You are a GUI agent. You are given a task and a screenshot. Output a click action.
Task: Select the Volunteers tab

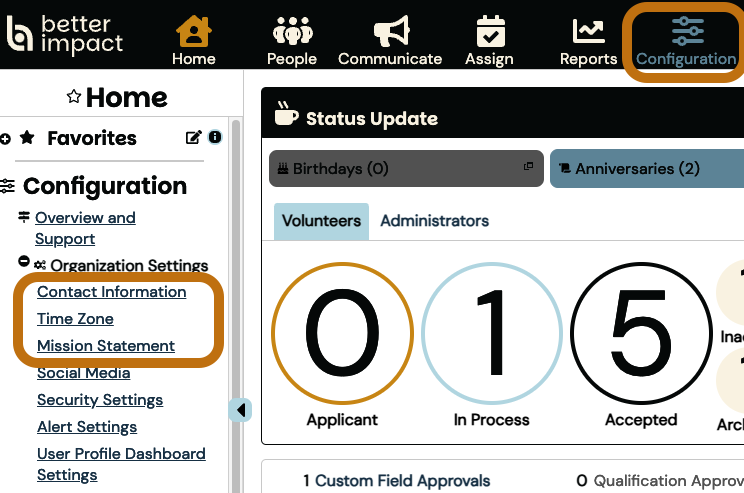point(321,221)
